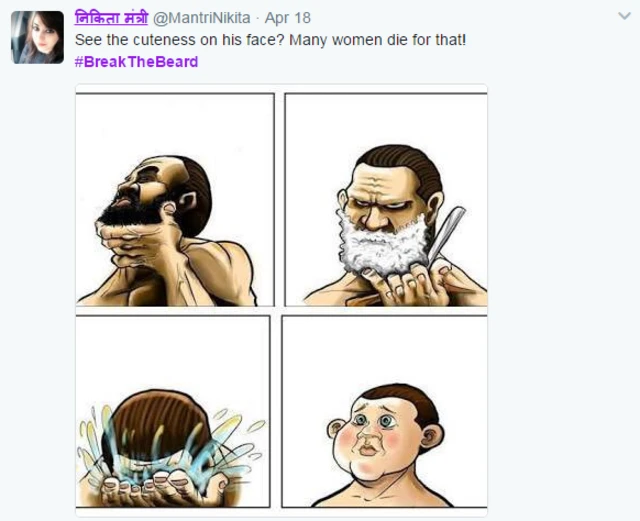Follow the #BreakTheBeard hashtag
This screenshot has width=640, height=521.
click(x=136, y=62)
